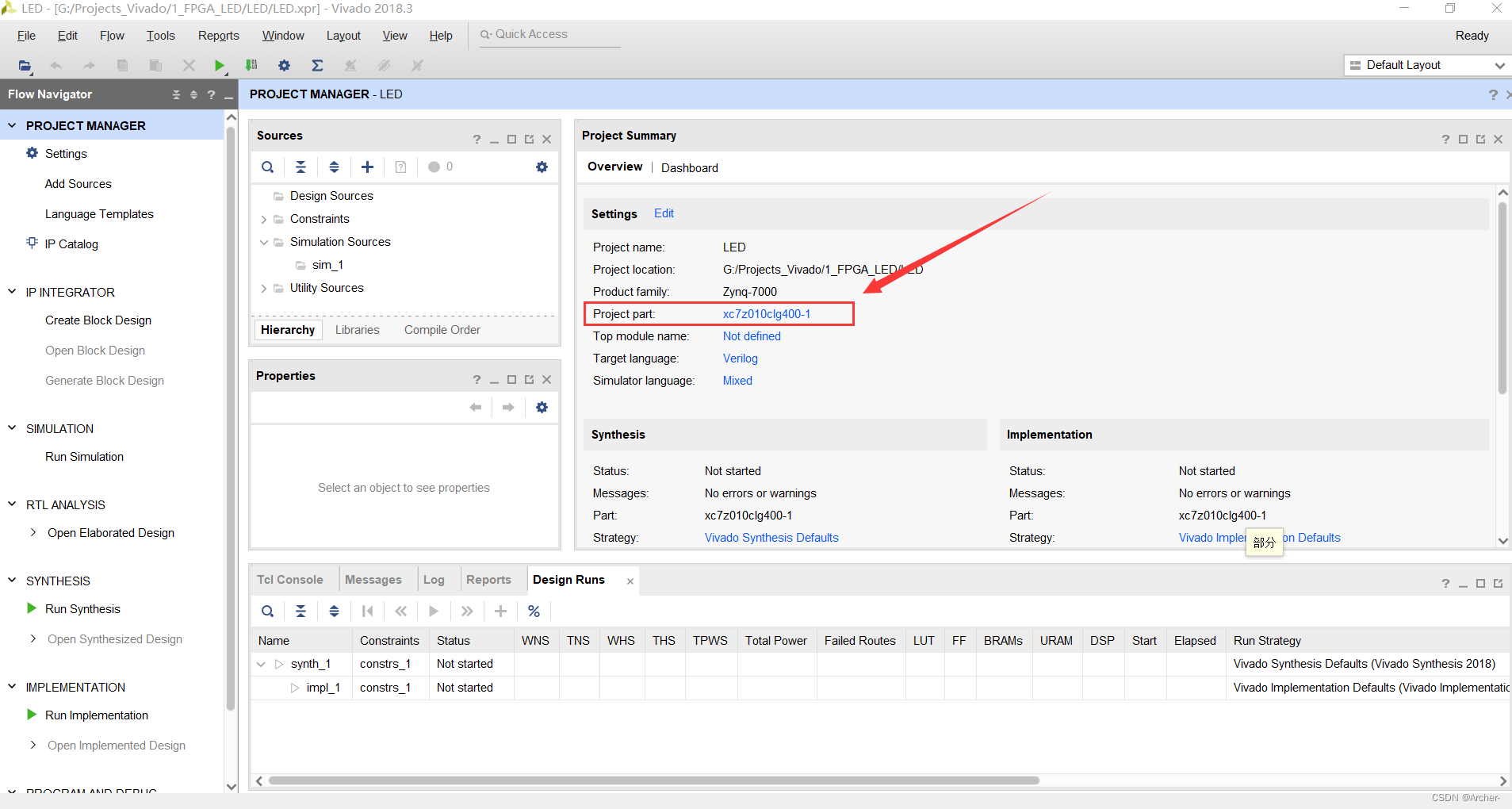Collapse SIMULATION section
The image size is (1512, 809).
[12, 428]
